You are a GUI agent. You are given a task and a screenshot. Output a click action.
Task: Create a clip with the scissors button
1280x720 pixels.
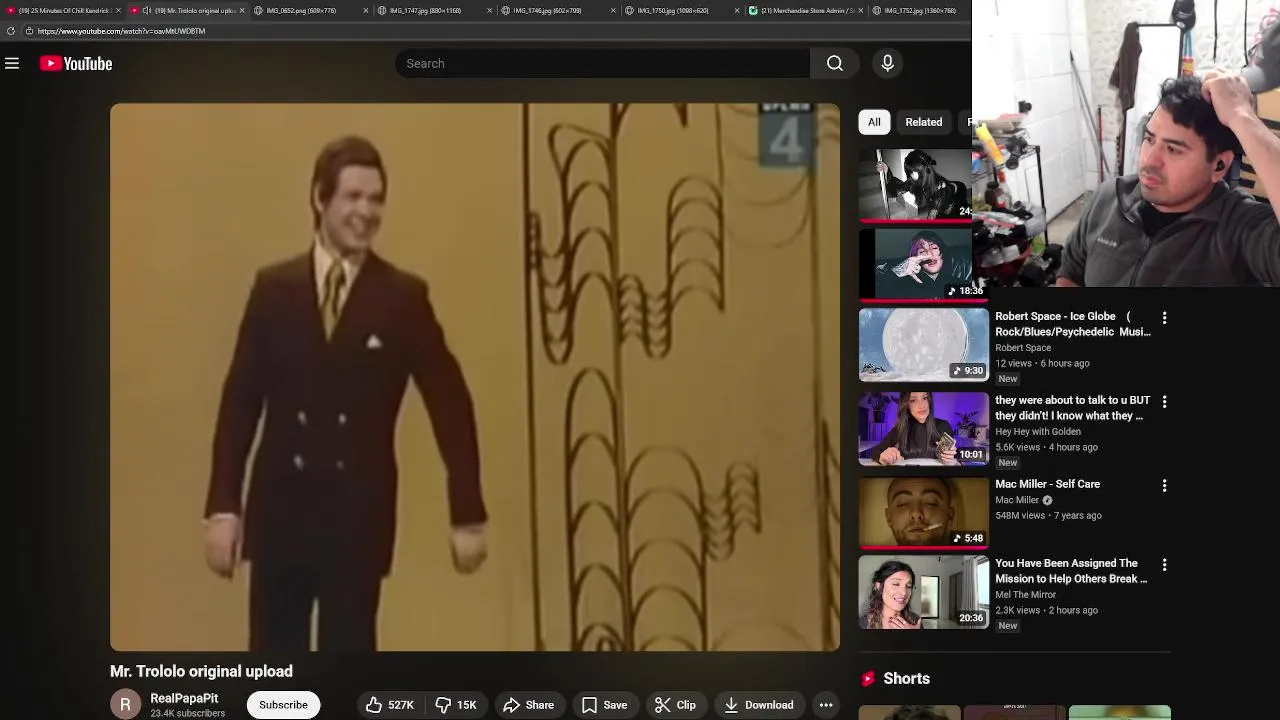point(675,705)
